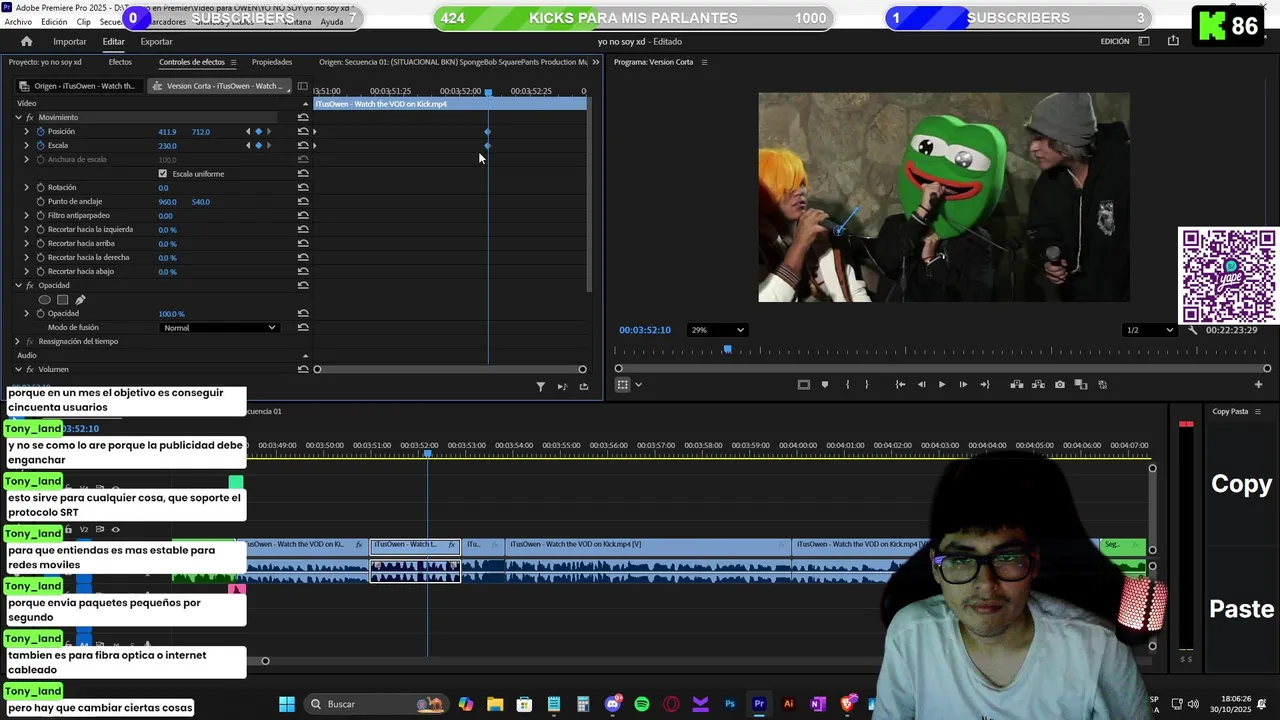Create four-point polygon mask under Opacidad
1280x720 pixels.
click(x=62, y=299)
